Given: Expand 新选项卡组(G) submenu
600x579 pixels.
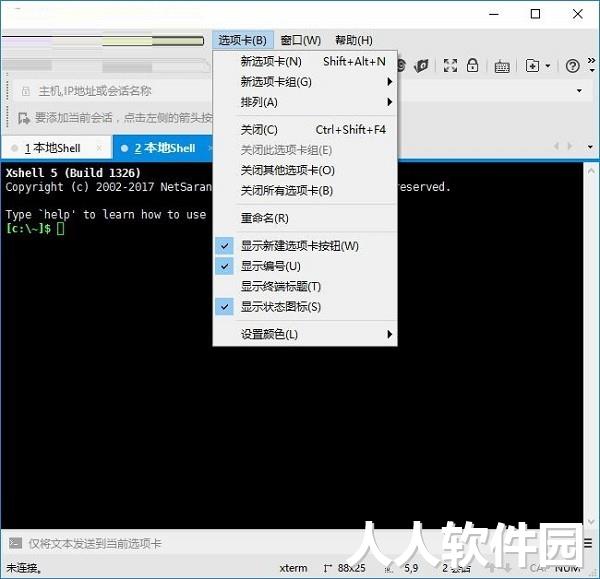Looking at the screenshot, I should 305,82.
